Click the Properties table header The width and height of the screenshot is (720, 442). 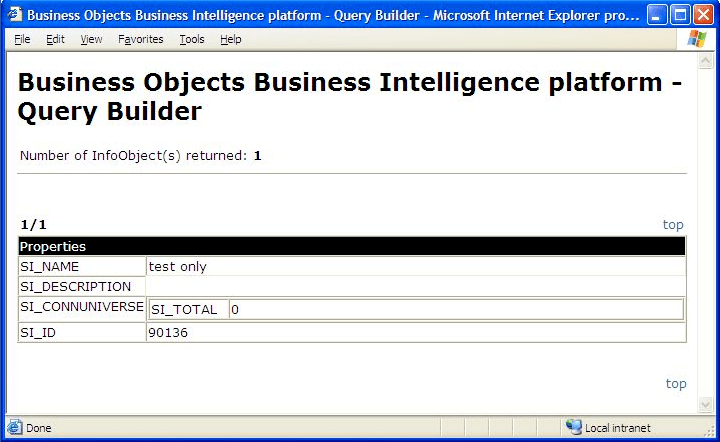[x=352, y=246]
